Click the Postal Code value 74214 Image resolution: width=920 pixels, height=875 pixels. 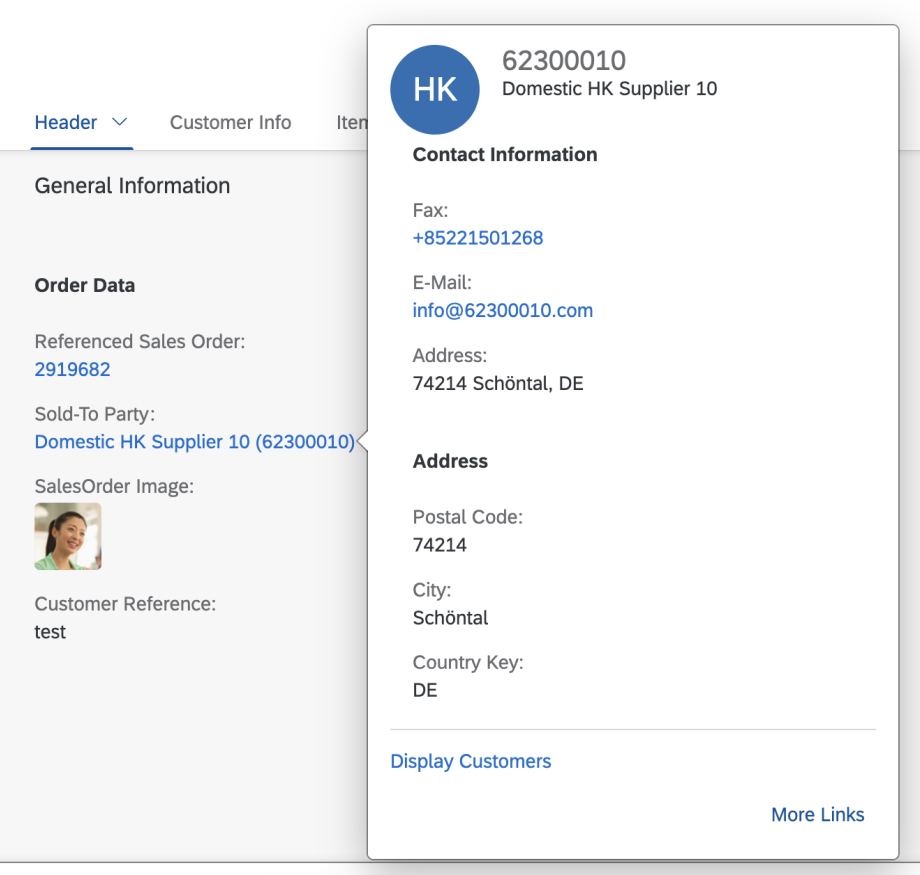point(439,545)
